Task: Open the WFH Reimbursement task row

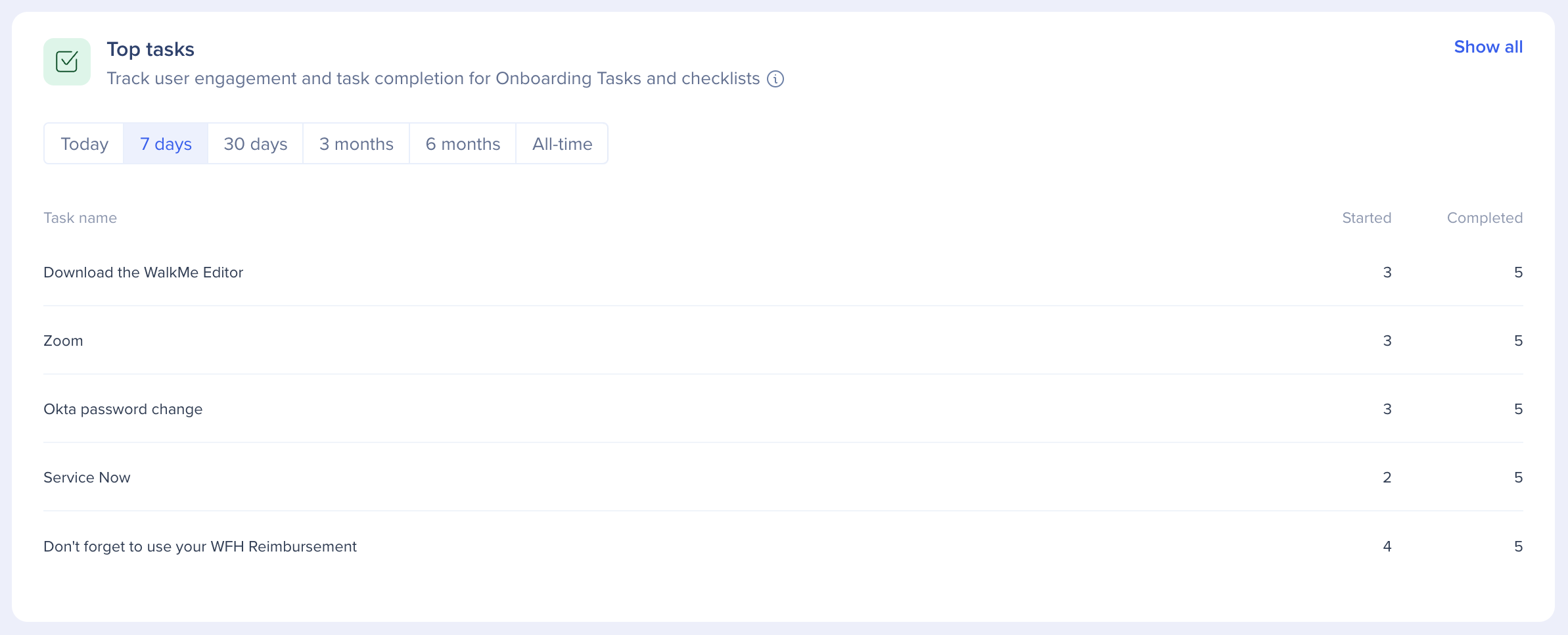Action: (200, 546)
